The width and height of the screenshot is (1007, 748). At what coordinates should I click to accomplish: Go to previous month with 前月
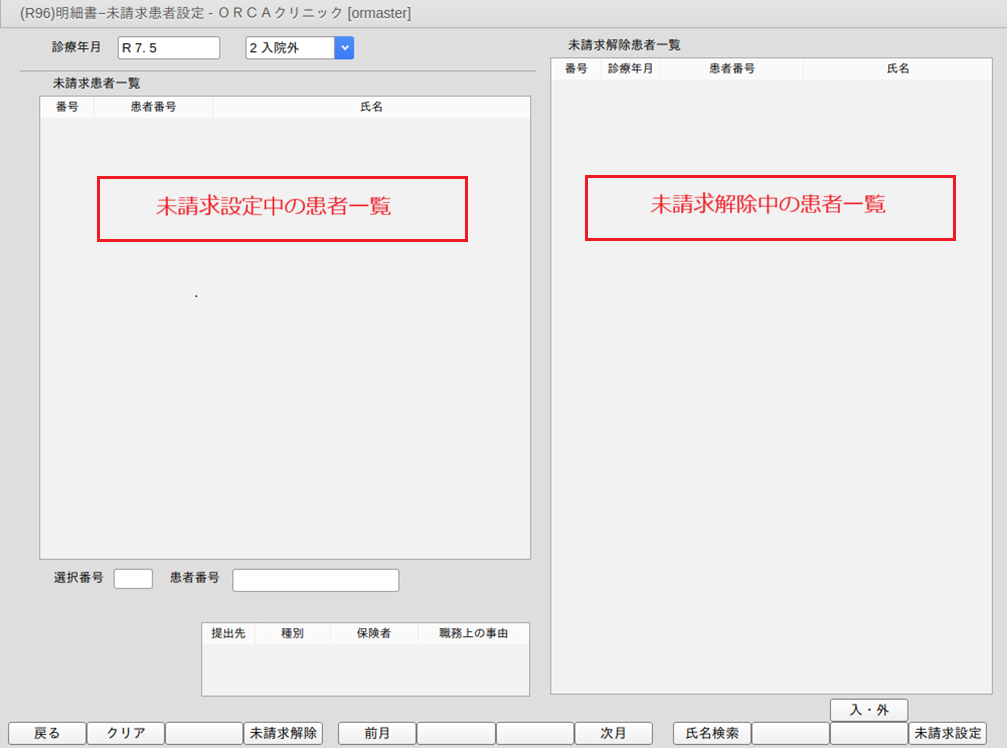(377, 733)
